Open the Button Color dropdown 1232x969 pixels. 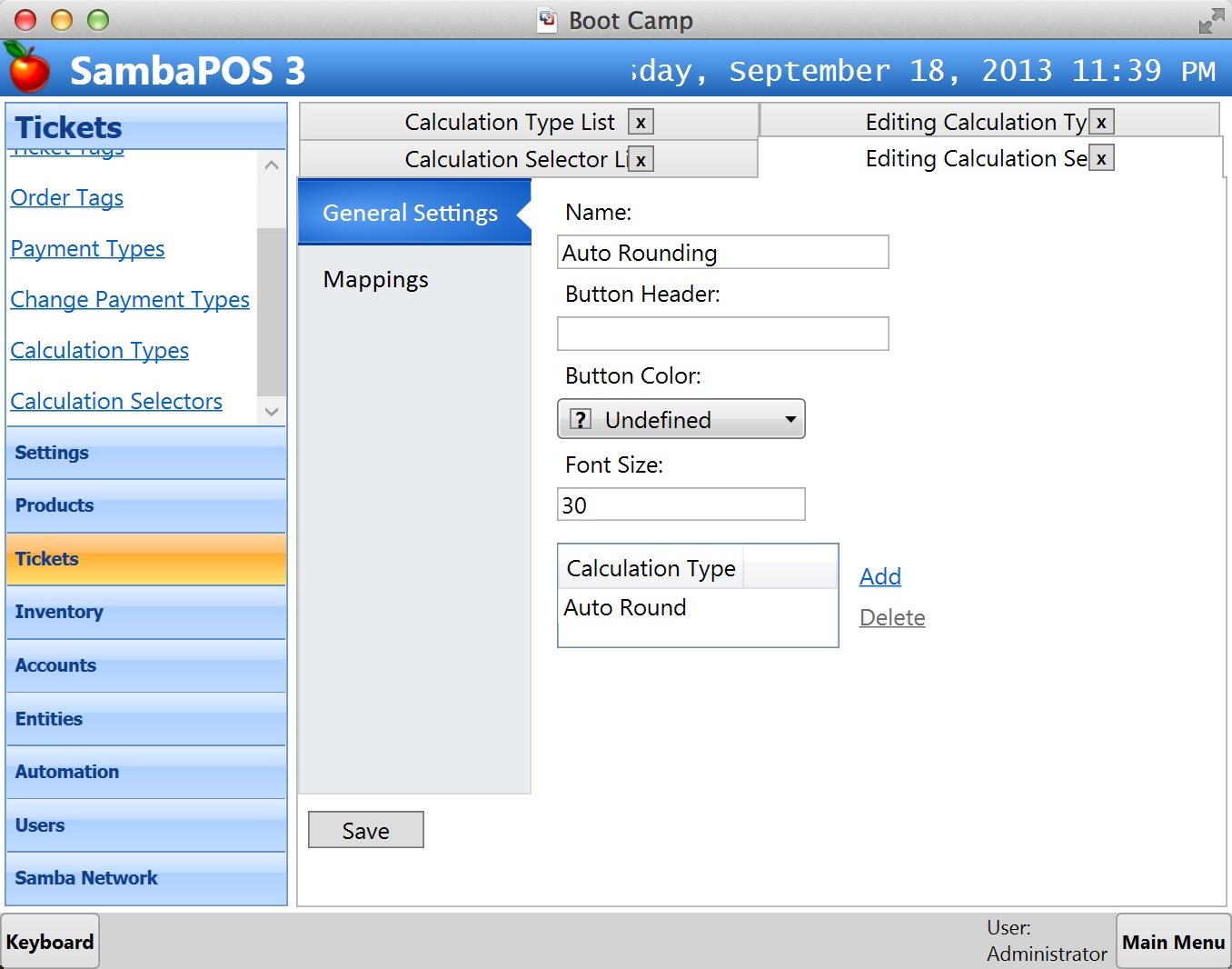(681, 419)
